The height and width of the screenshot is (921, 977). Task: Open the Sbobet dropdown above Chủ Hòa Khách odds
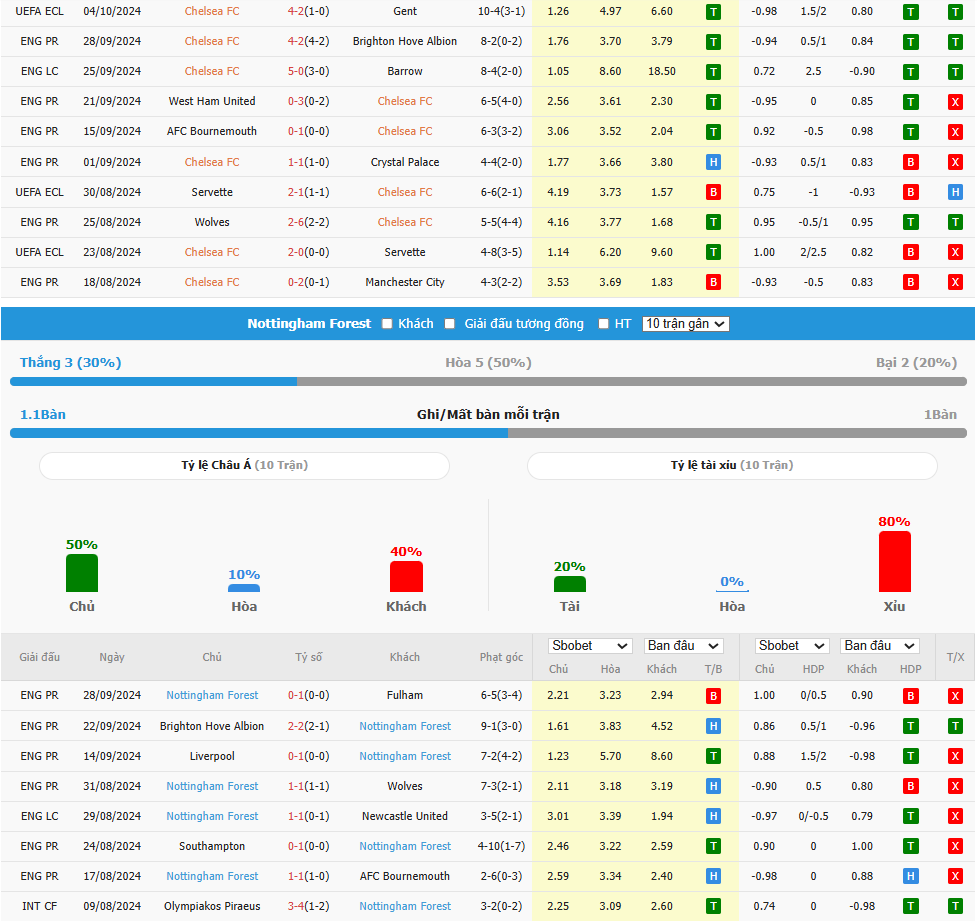point(590,646)
